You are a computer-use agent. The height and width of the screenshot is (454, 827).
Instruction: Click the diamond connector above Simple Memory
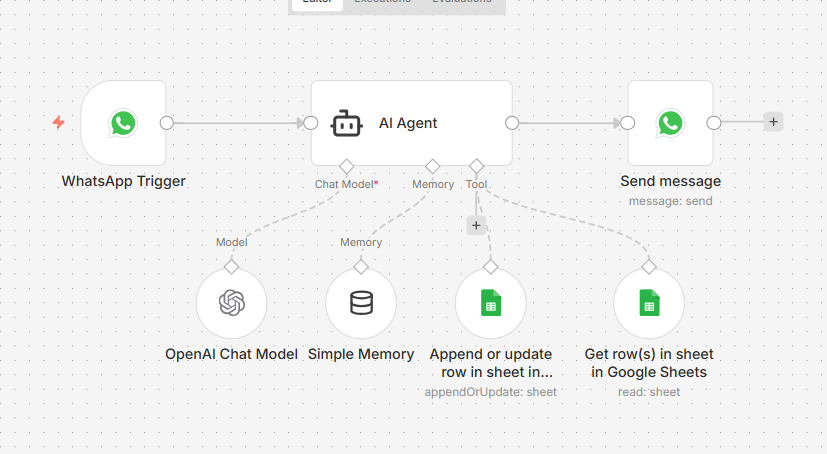(361, 267)
